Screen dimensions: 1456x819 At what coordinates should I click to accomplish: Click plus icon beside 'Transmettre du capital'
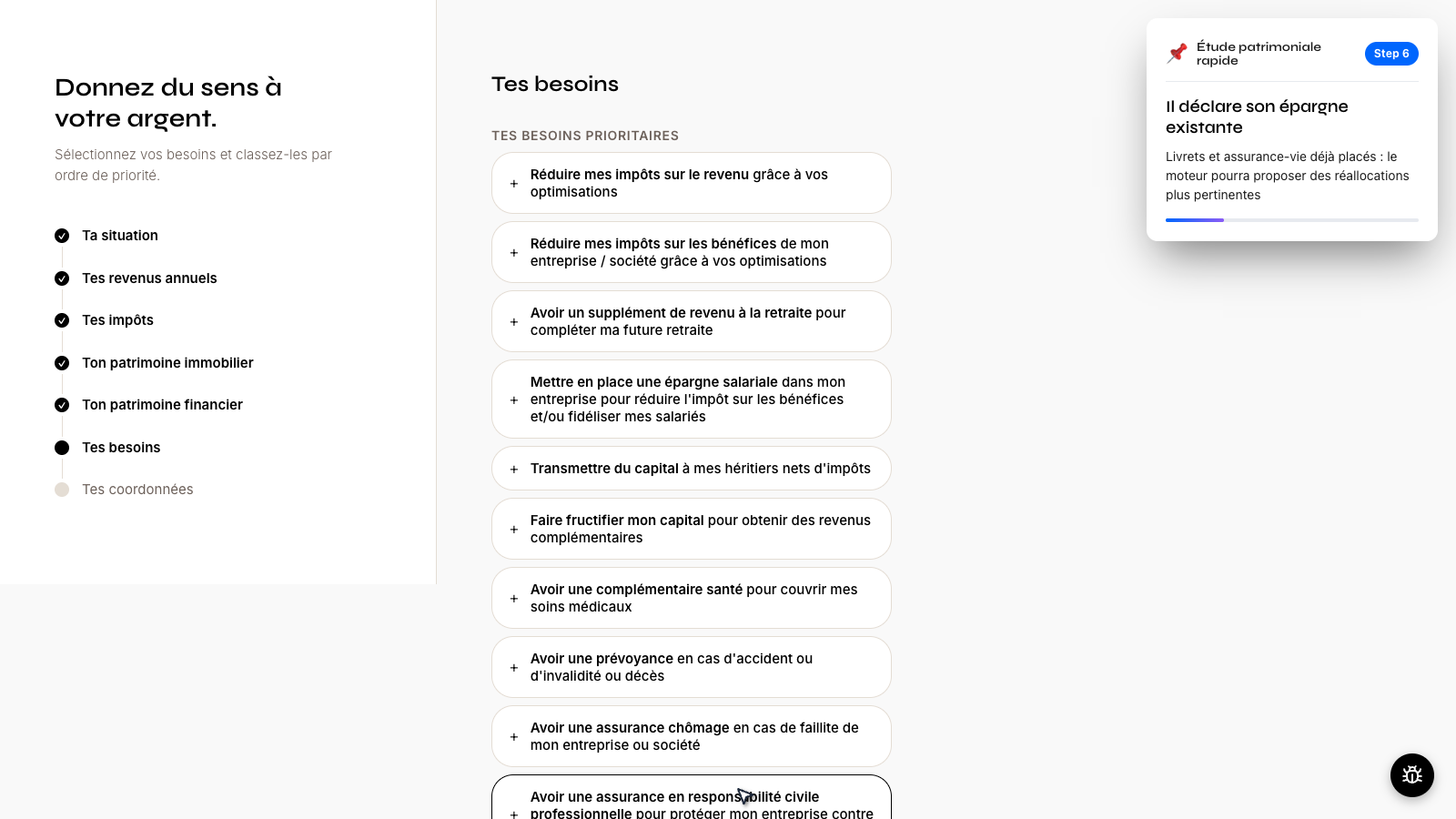click(514, 470)
